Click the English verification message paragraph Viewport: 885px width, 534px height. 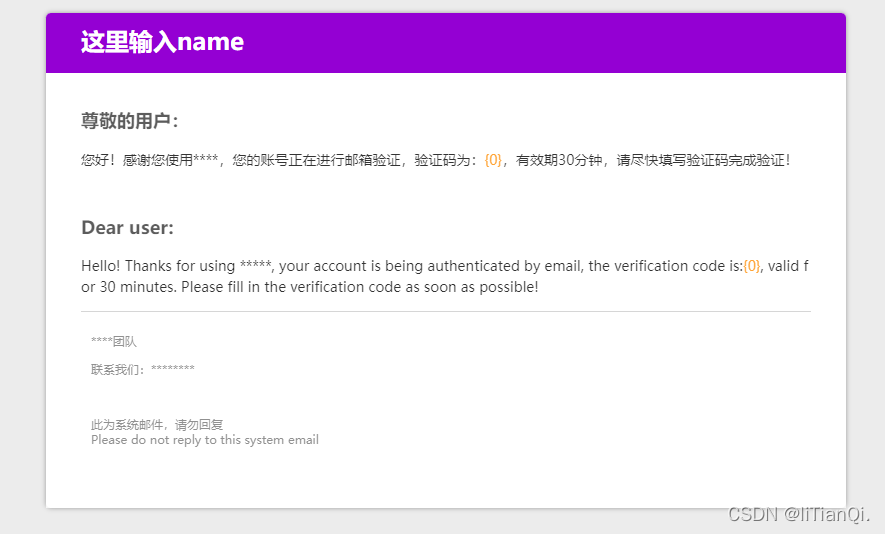[x=445, y=276]
